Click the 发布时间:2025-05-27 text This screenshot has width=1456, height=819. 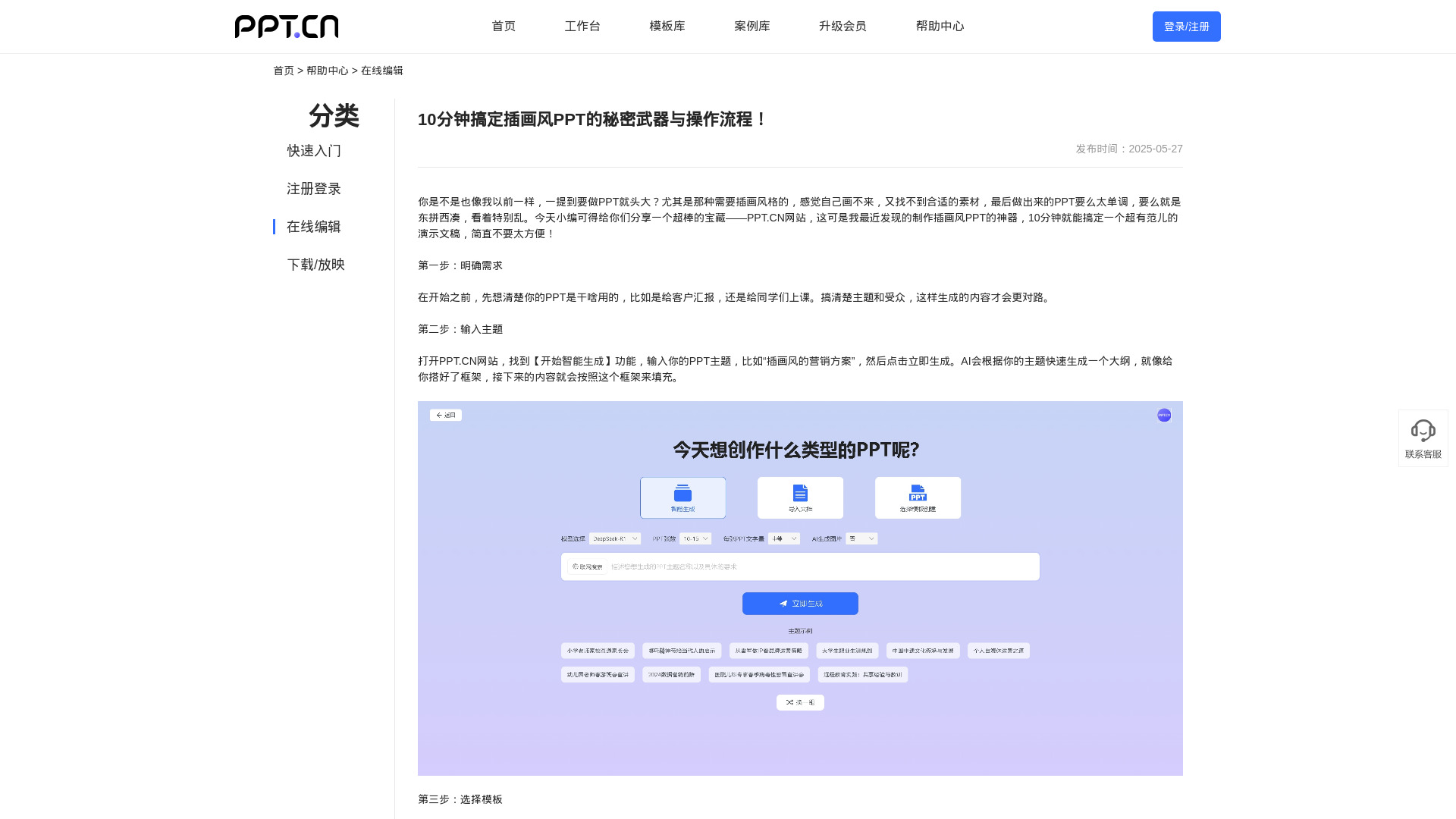(1129, 149)
